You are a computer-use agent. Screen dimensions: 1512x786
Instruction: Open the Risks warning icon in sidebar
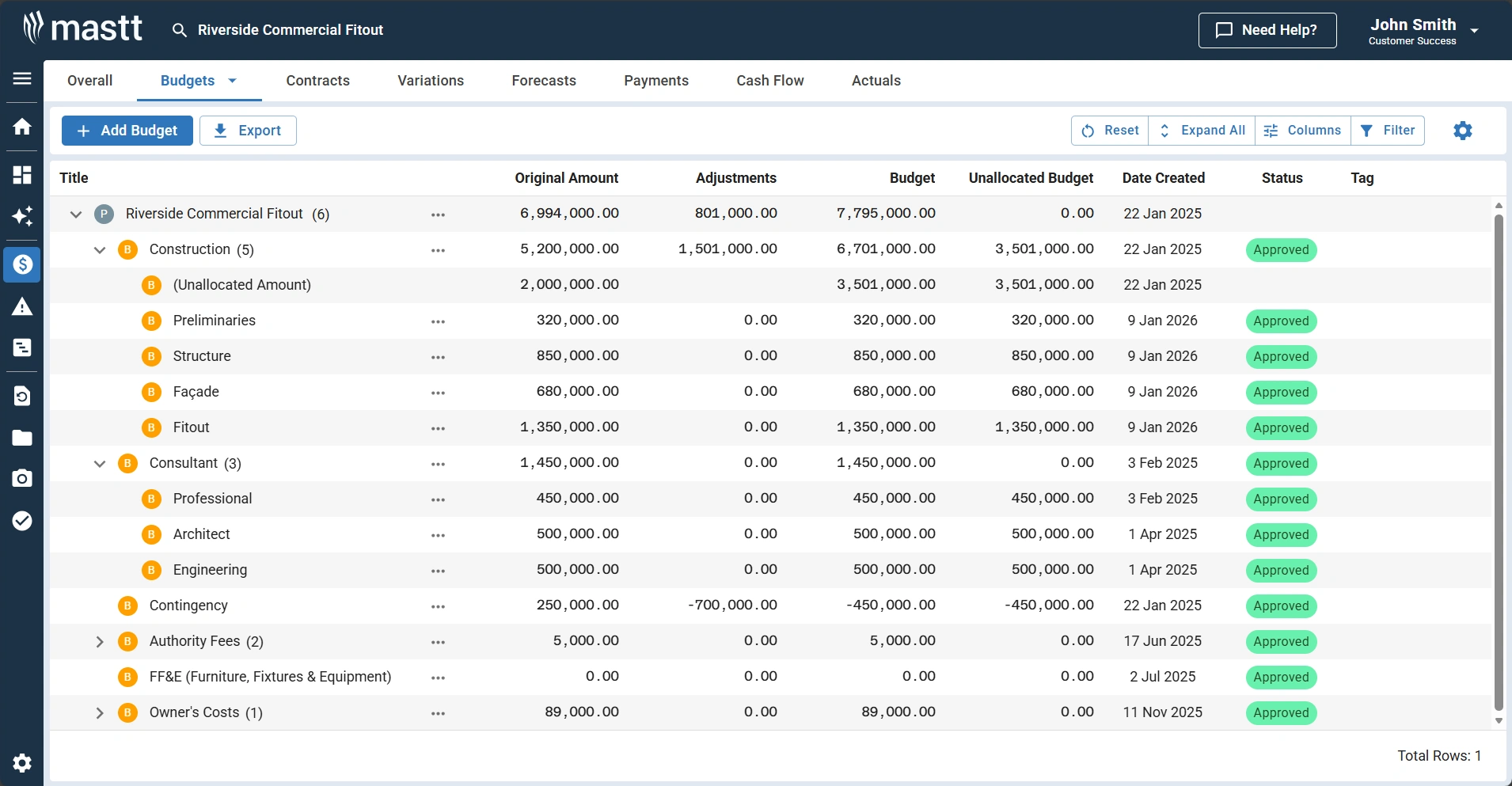[x=21, y=306]
